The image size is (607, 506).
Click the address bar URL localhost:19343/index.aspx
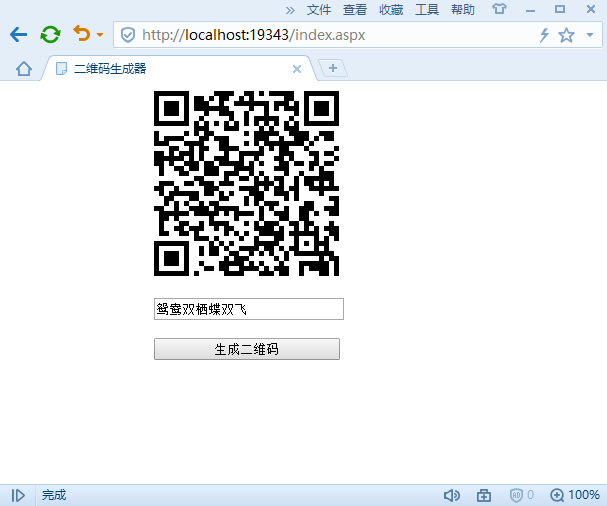click(254, 35)
